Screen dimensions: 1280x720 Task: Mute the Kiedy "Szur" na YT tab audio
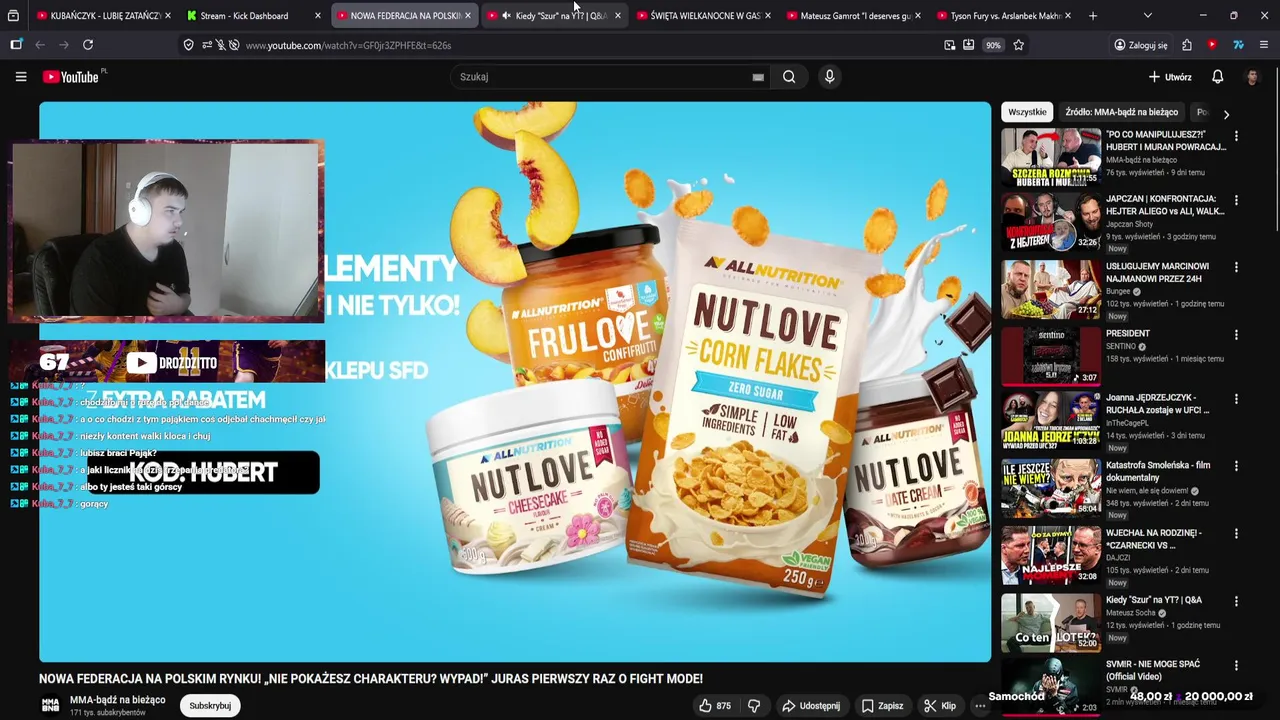[506, 16]
